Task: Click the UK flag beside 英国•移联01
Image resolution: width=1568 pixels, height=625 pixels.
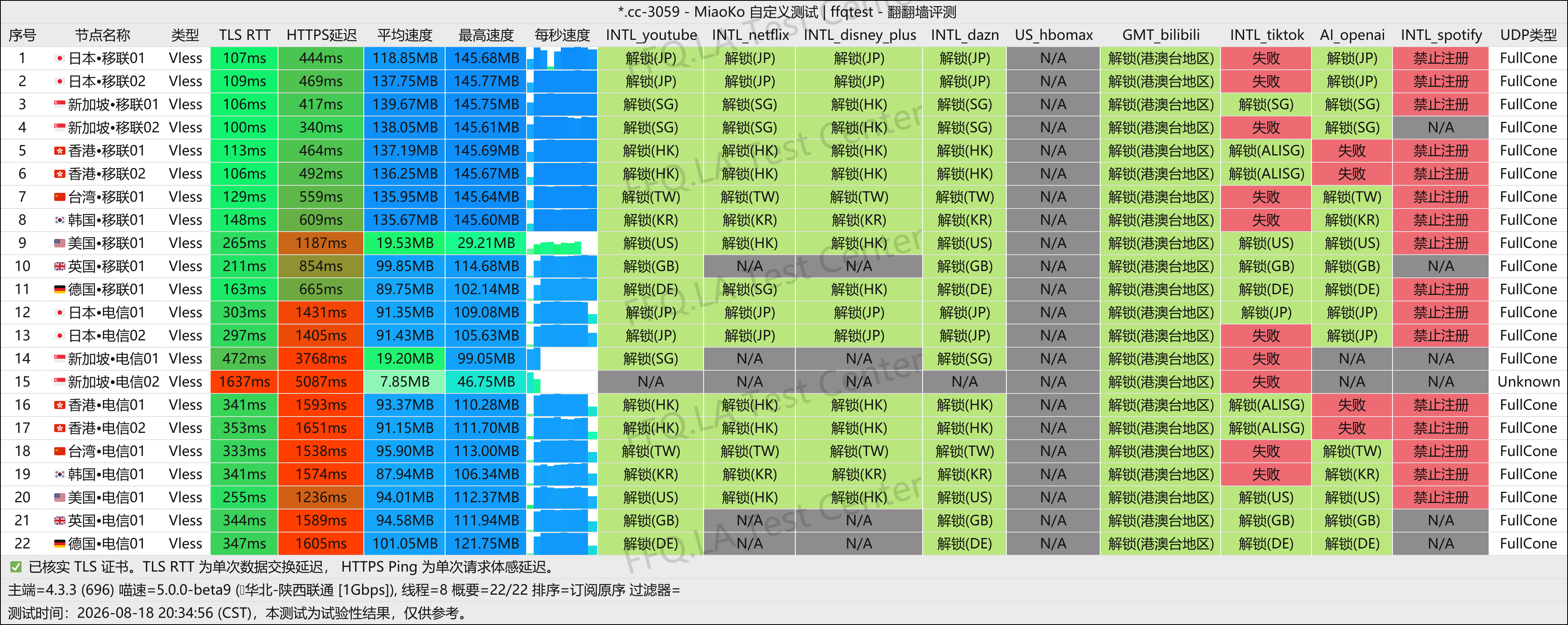Action: [x=60, y=266]
